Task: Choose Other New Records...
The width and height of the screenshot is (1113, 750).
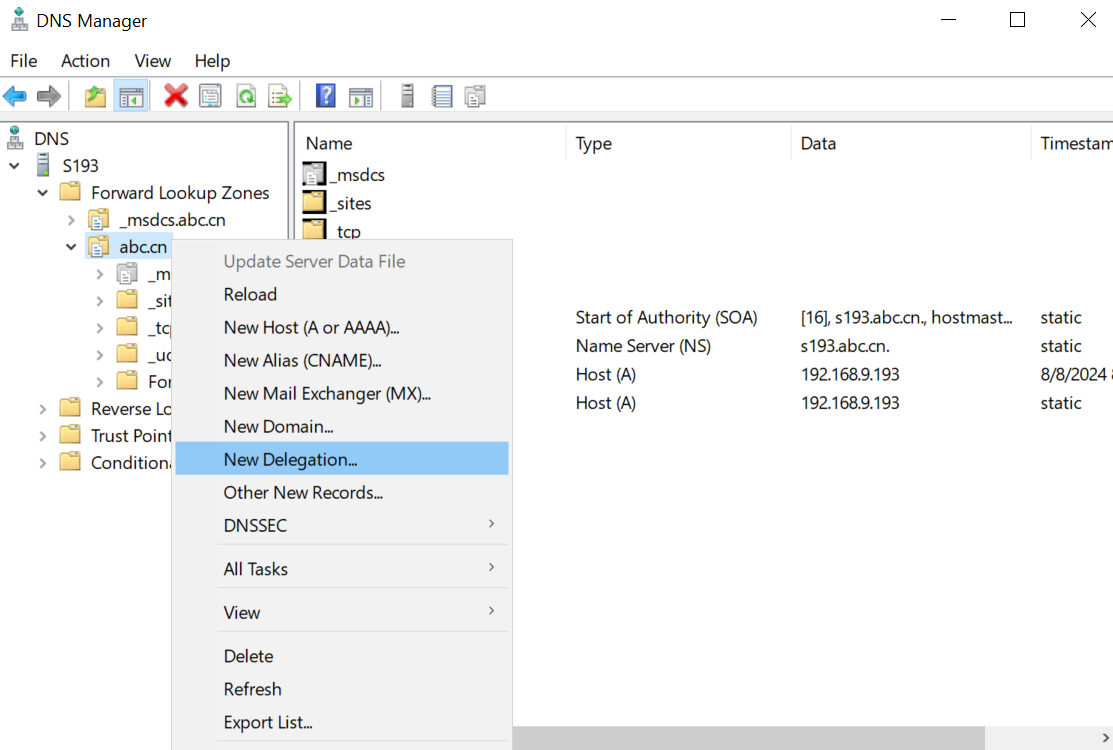Action: [x=341, y=492]
